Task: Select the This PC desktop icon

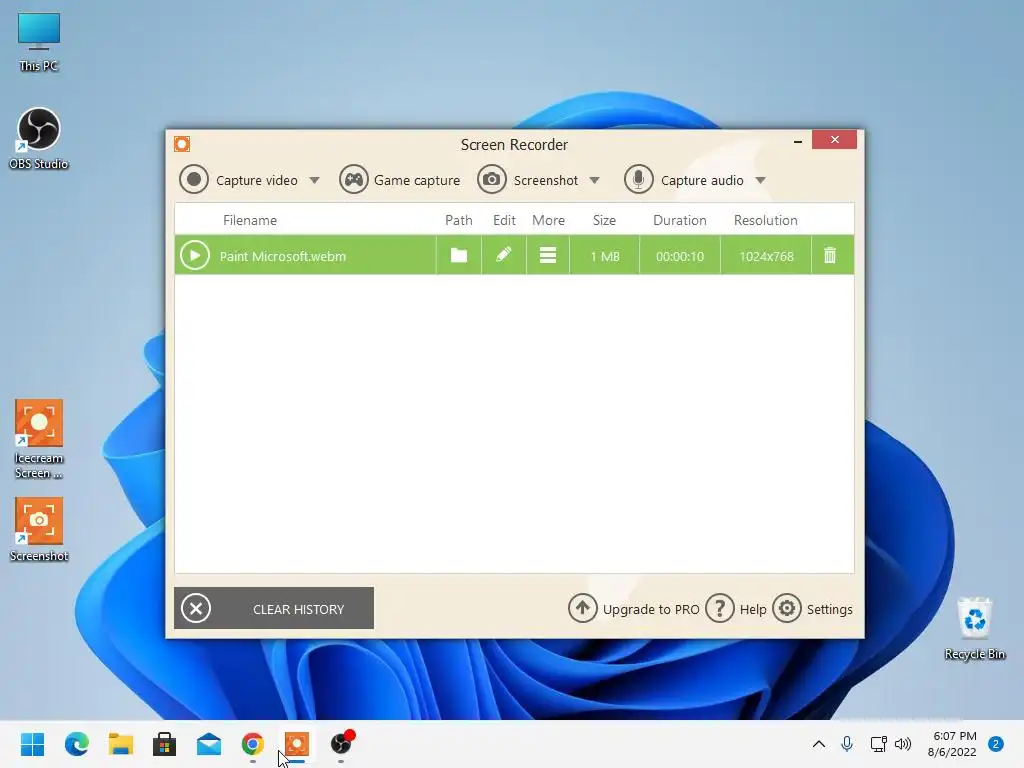Action: (39, 42)
